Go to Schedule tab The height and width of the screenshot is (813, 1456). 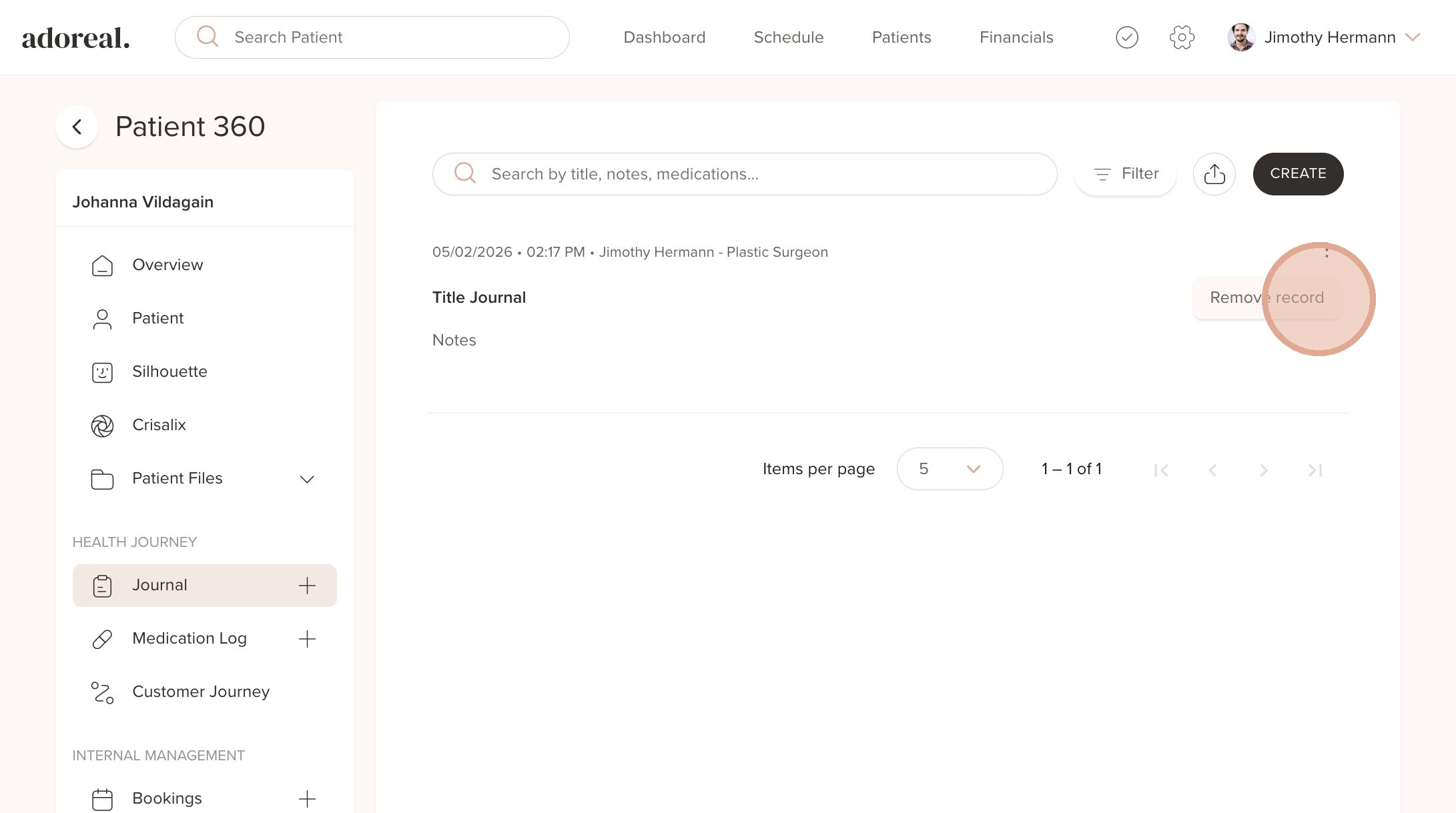pyautogui.click(x=788, y=37)
